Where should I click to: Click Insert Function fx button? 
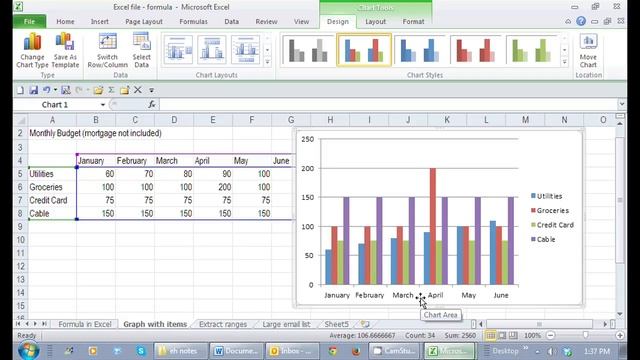pyautogui.click(x=152, y=104)
